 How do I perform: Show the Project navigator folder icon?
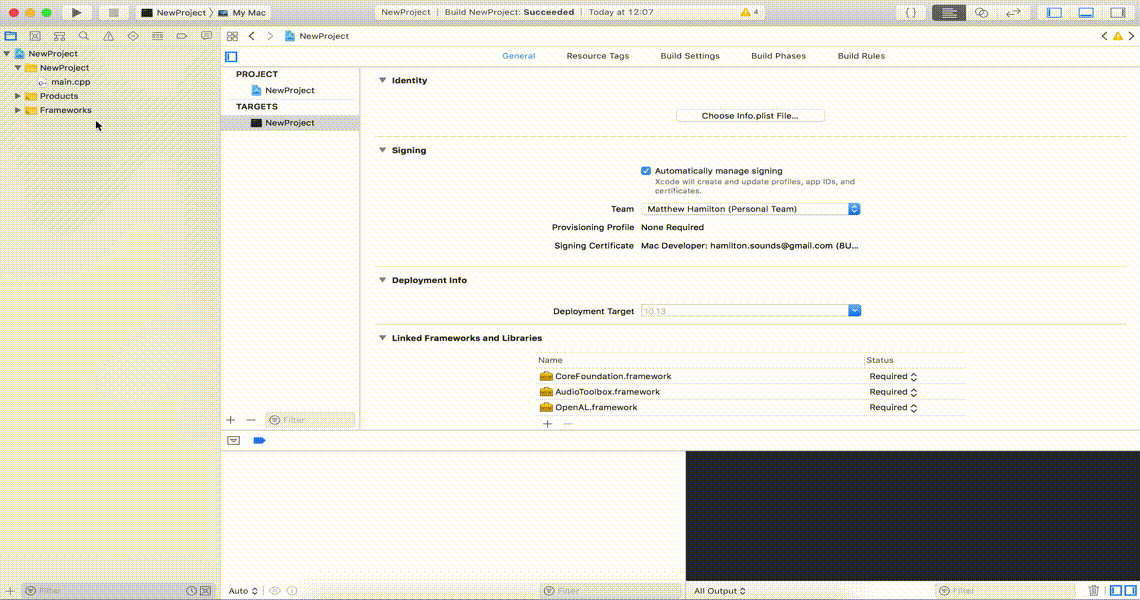pos(10,36)
